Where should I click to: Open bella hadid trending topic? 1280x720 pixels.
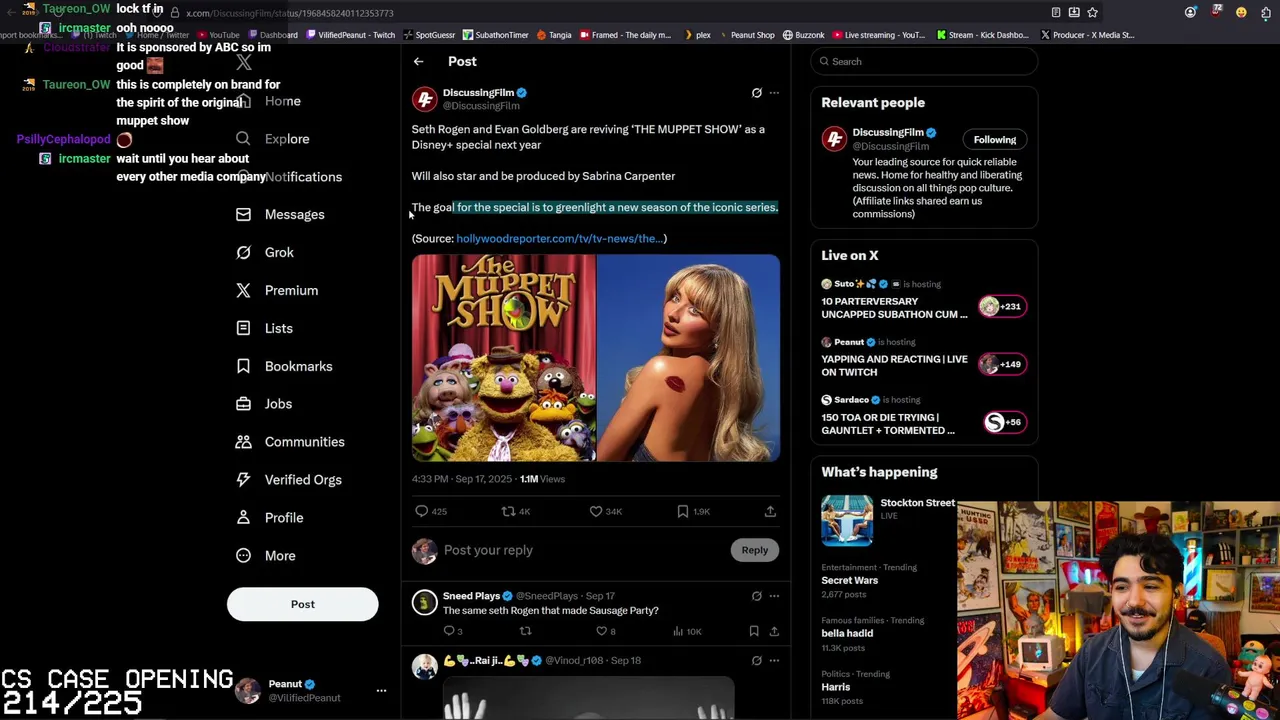click(847, 634)
